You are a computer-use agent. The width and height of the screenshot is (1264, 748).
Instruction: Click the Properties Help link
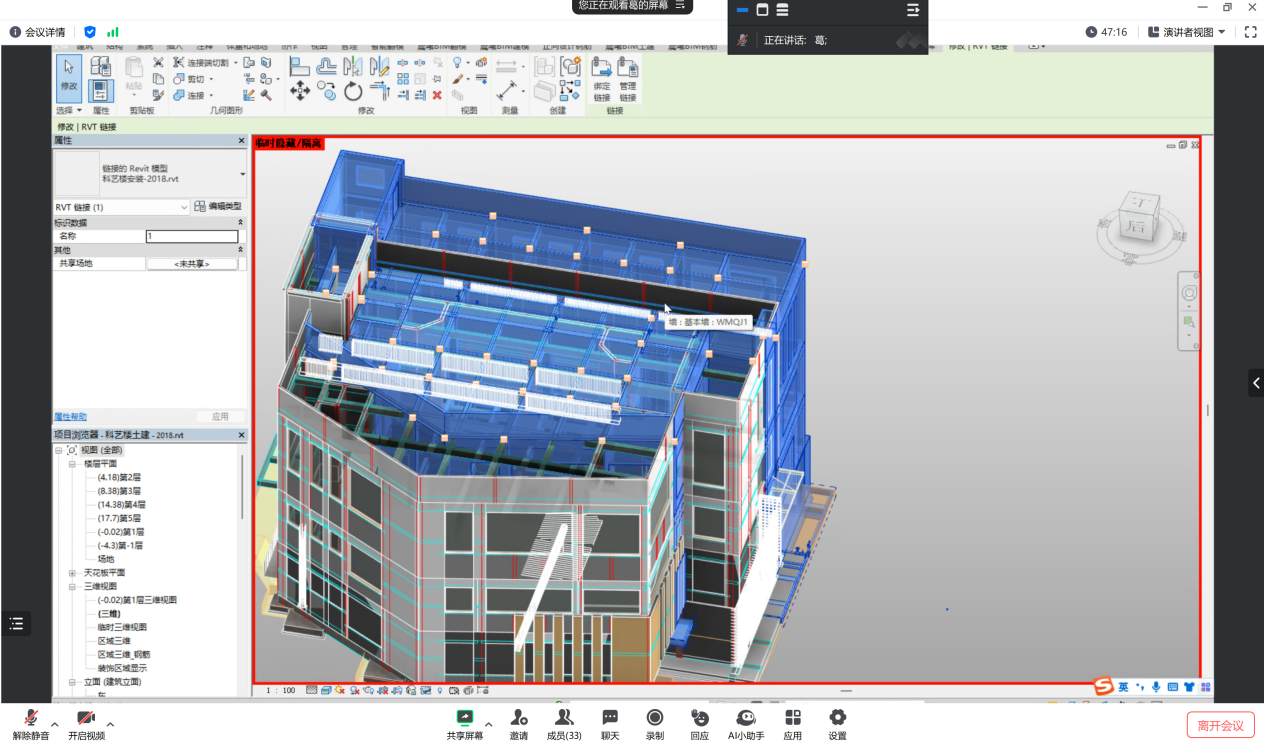coord(70,416)
